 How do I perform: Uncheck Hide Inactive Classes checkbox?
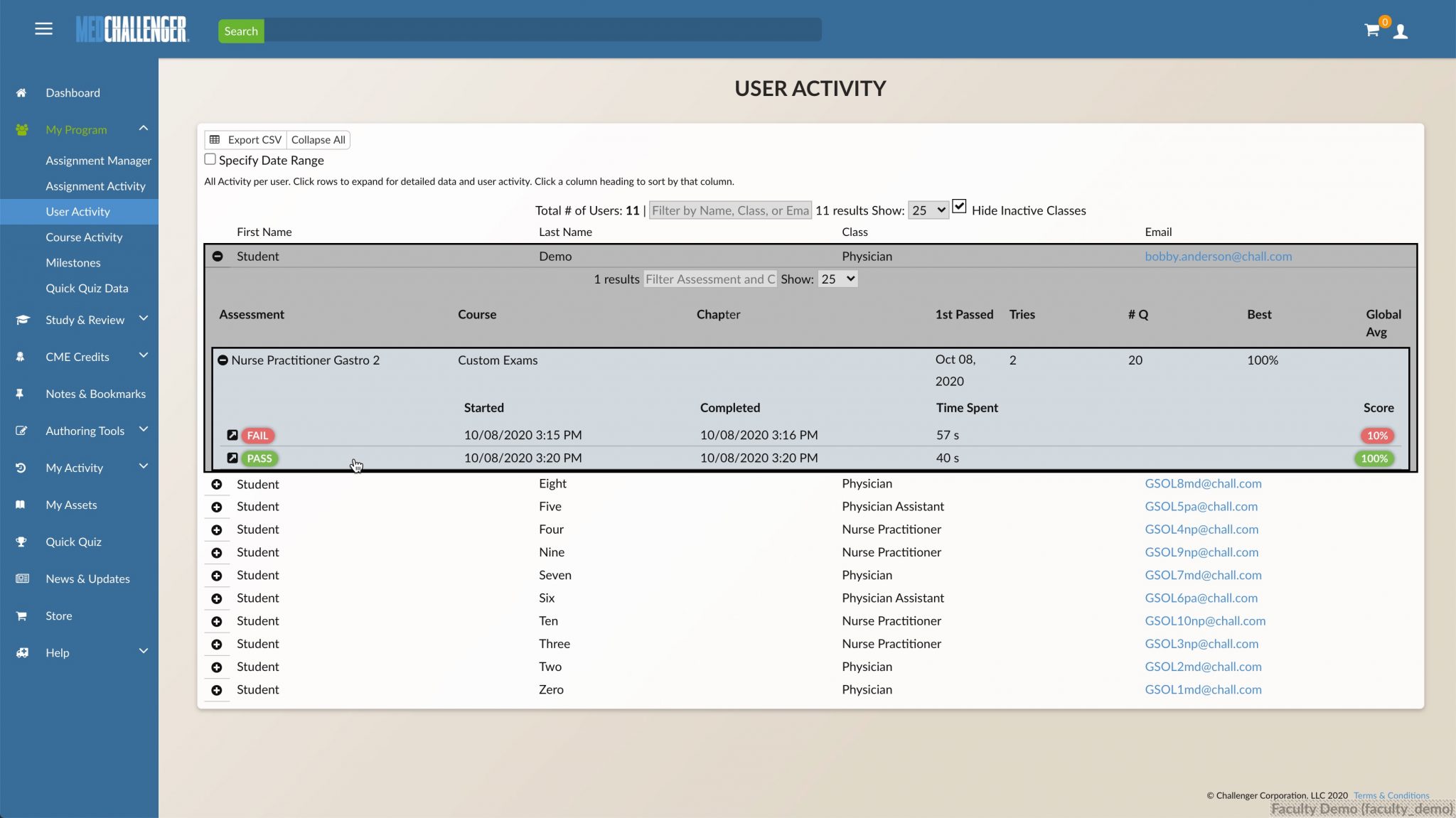(x=959, y=206)
